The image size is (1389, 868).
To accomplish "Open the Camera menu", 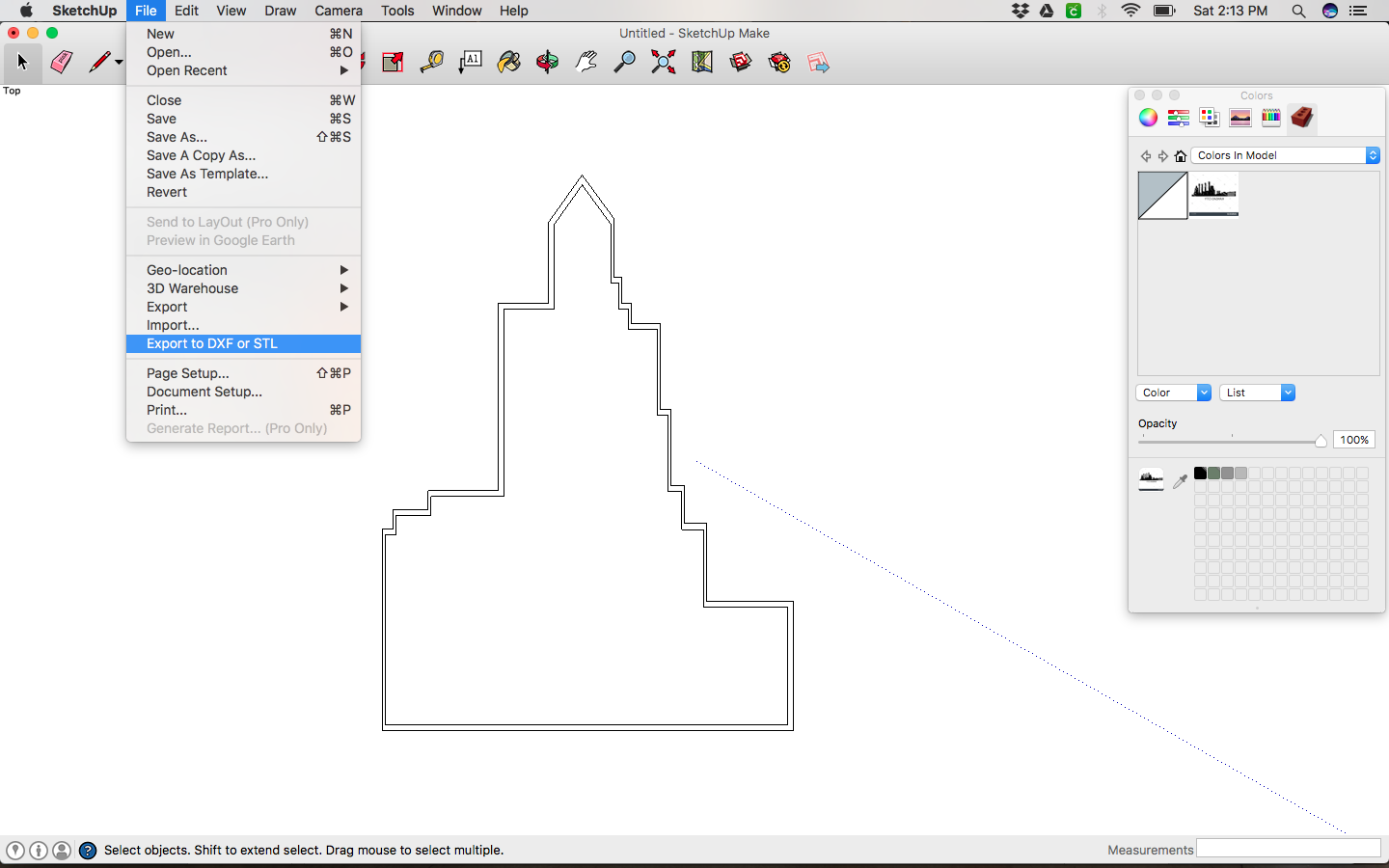I will (339, 11).
